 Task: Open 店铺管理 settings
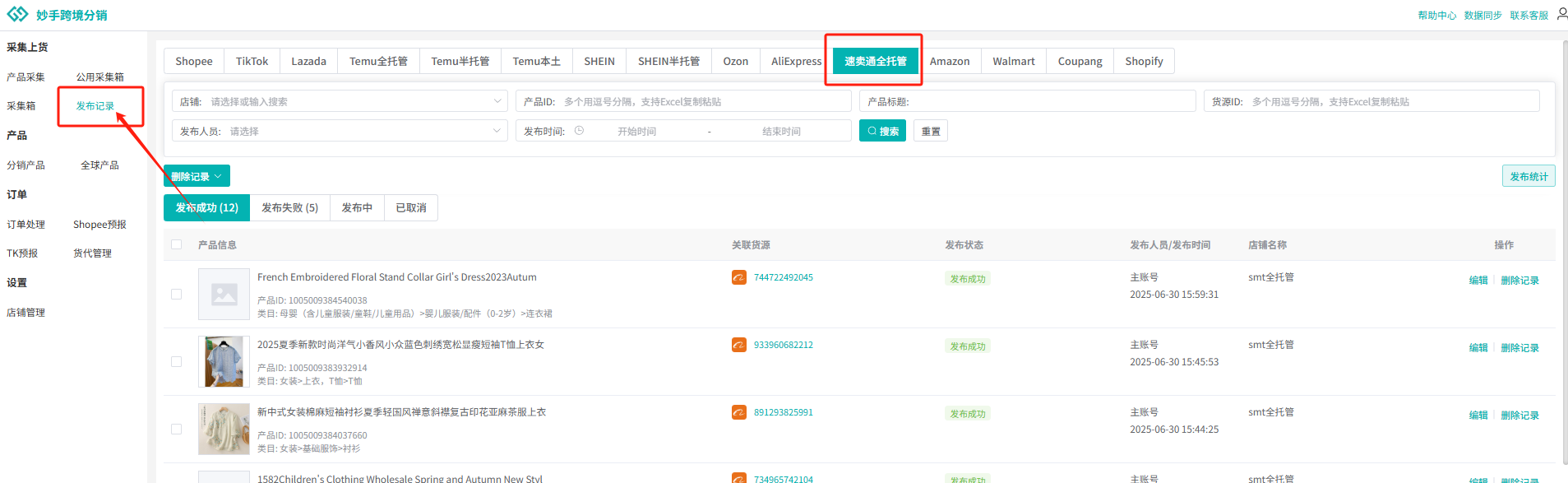25,312
